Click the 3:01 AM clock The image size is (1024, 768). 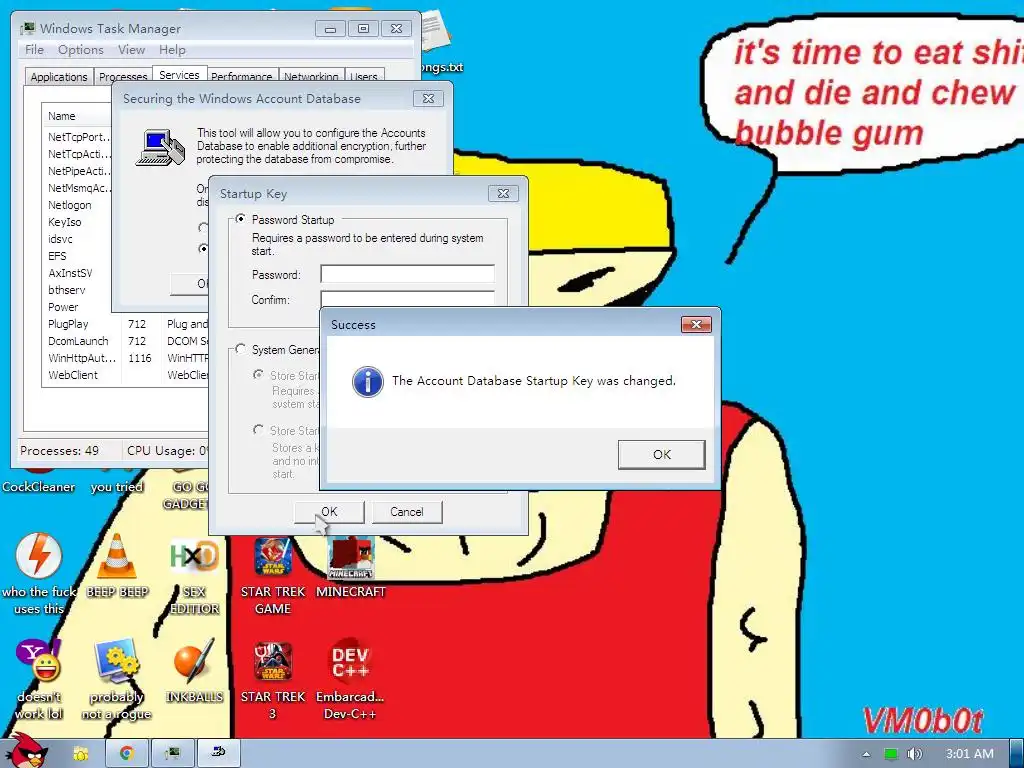click(969, 754)
